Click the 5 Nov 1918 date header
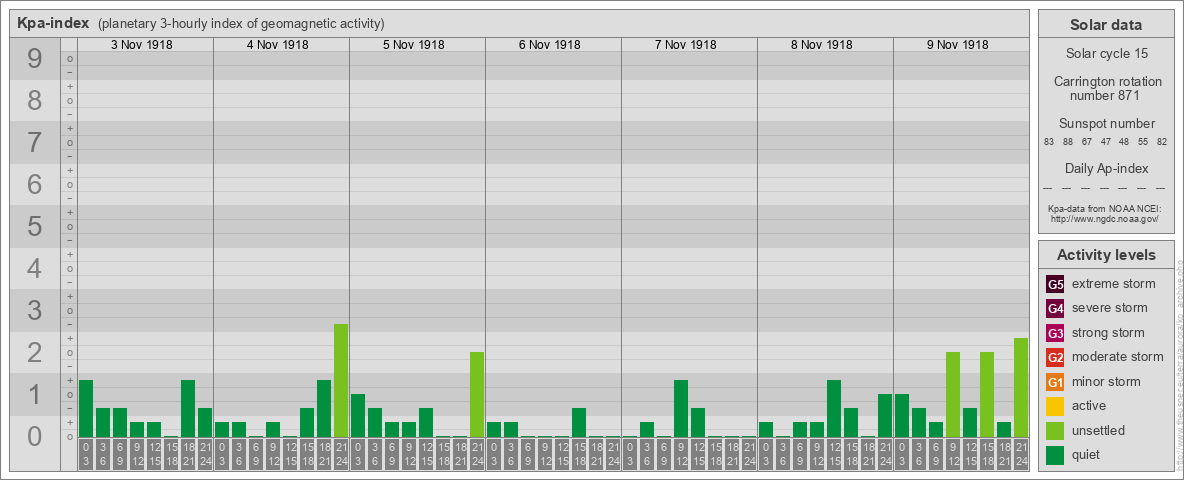 coord(413,45)
